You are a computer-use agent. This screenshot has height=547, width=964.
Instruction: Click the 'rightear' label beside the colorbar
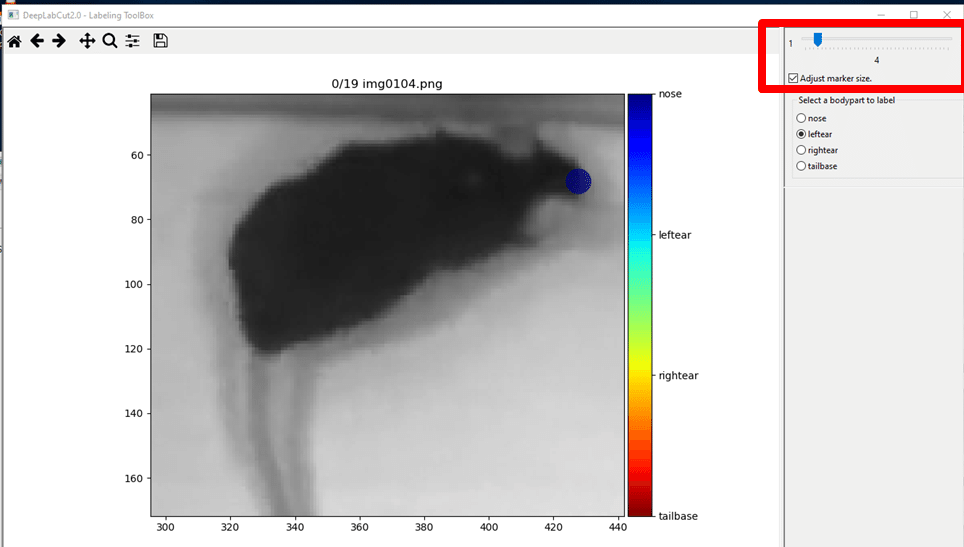pyautogui.click(x=678, y=376)
